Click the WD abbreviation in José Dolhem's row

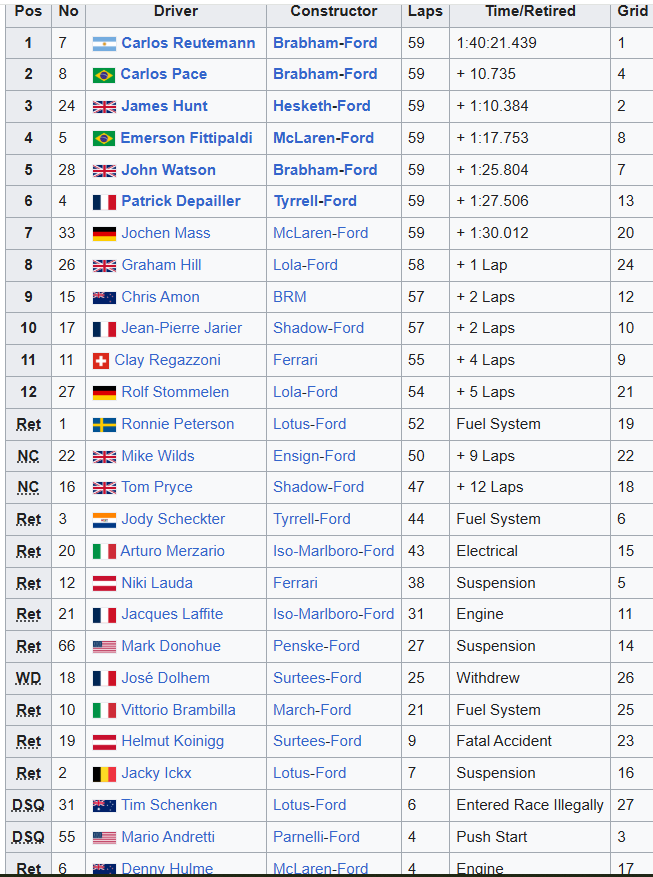tap(28, 678)
